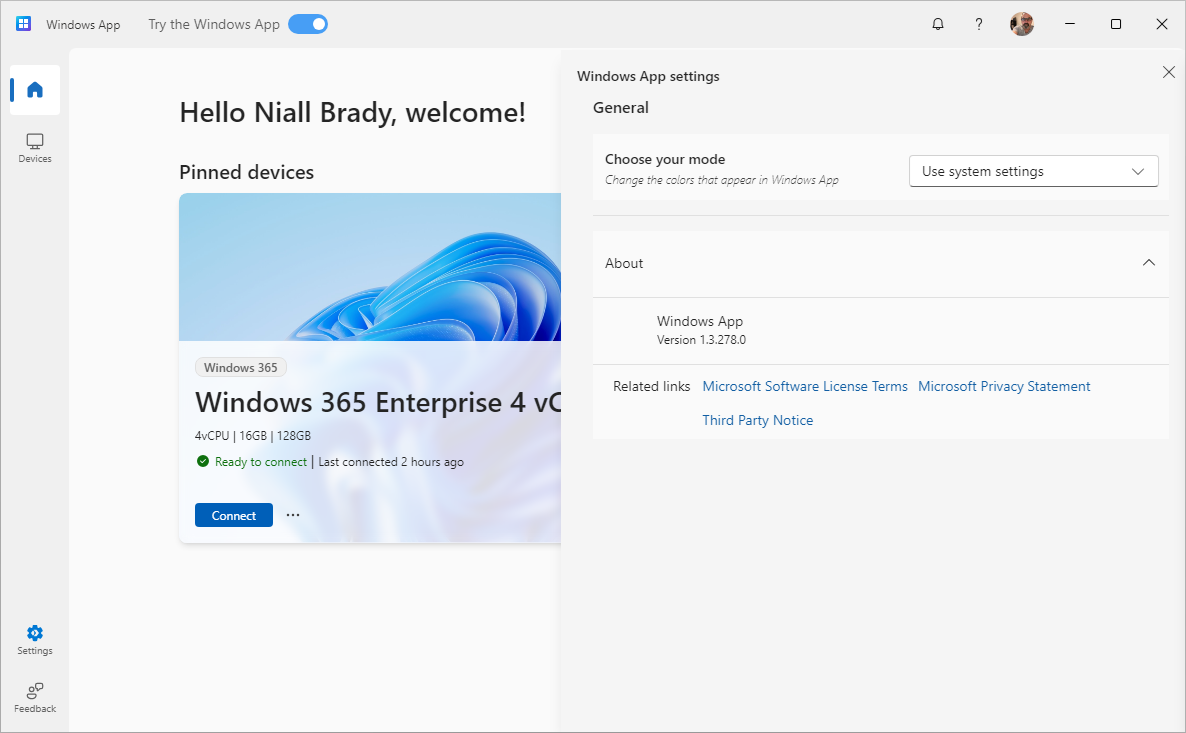Open the user profile avatar
Image resolution: width=1186 pixels, height=733 pixels.
tap(1022, 24)
